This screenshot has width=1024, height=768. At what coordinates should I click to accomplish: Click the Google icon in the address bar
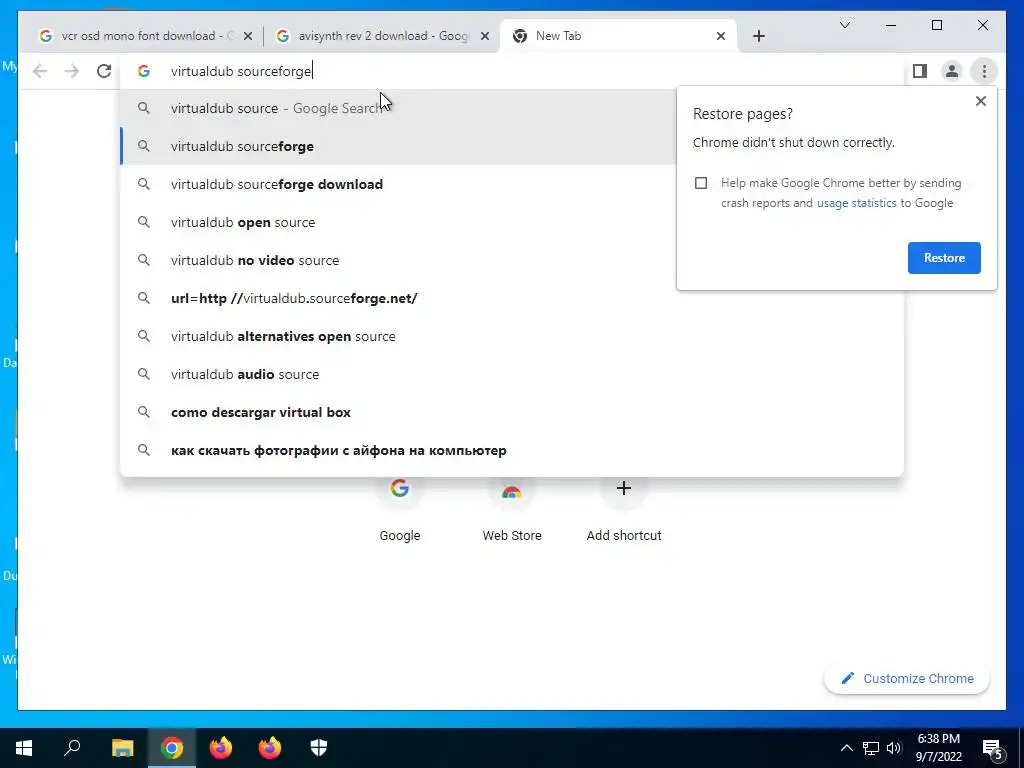[144, 71]
